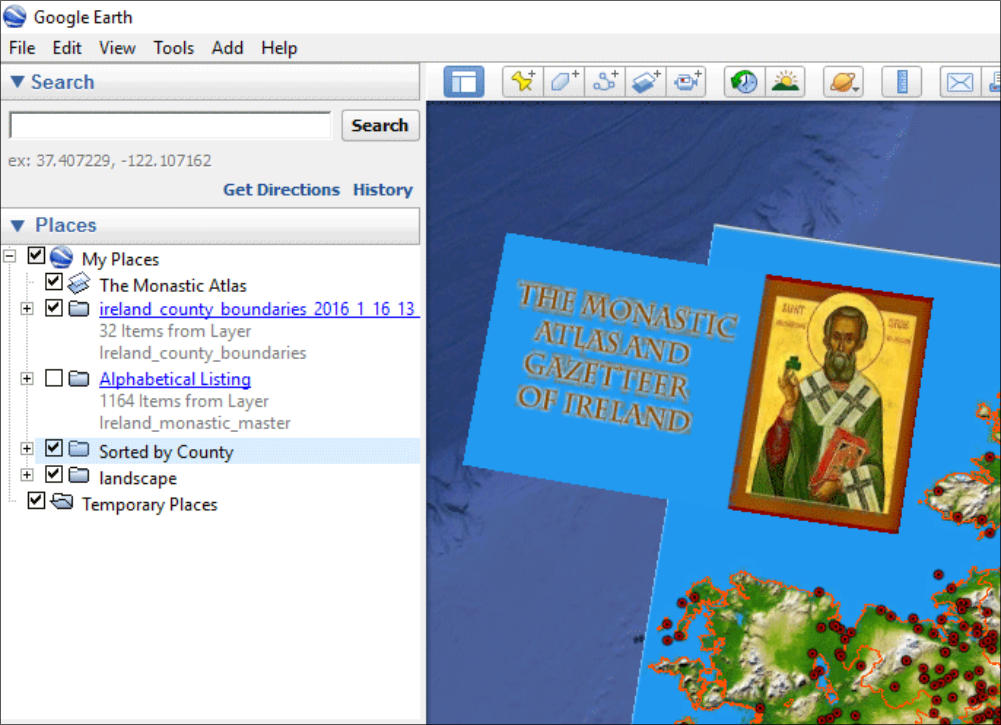
Task: Record a tour using camera icon
Action: [686, 82]
